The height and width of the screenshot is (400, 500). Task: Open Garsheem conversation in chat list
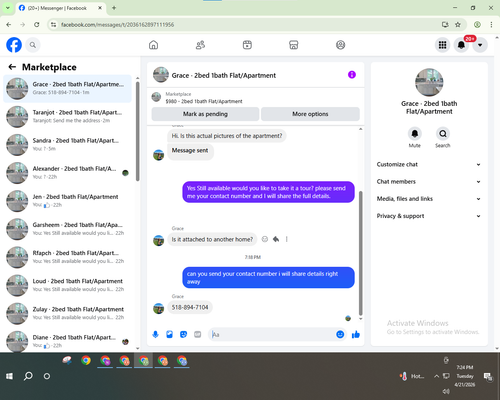pos(67,229)
